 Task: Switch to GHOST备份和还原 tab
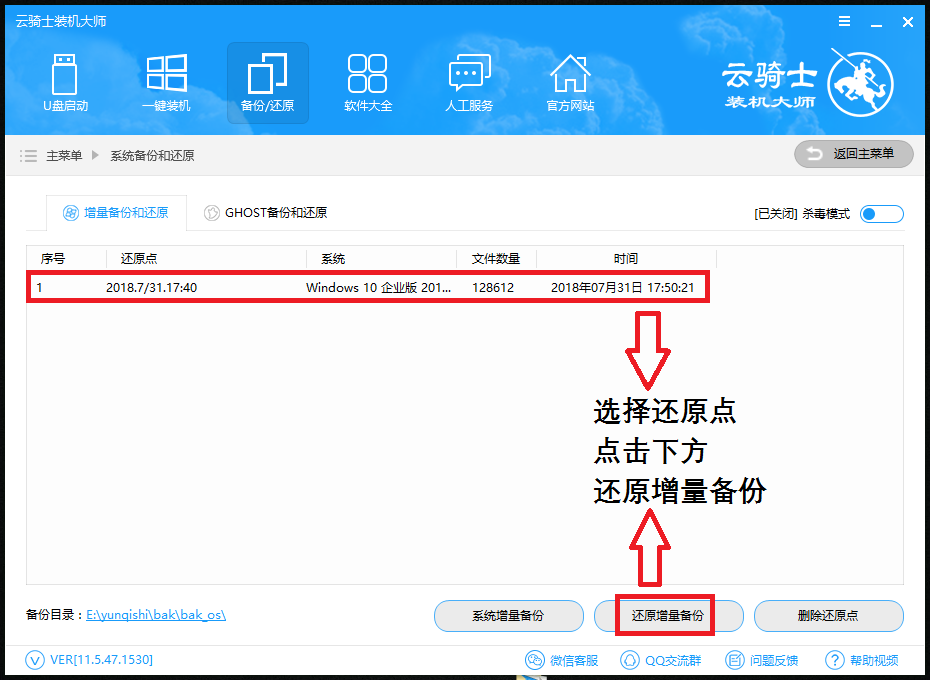click(x=265, y=212)
